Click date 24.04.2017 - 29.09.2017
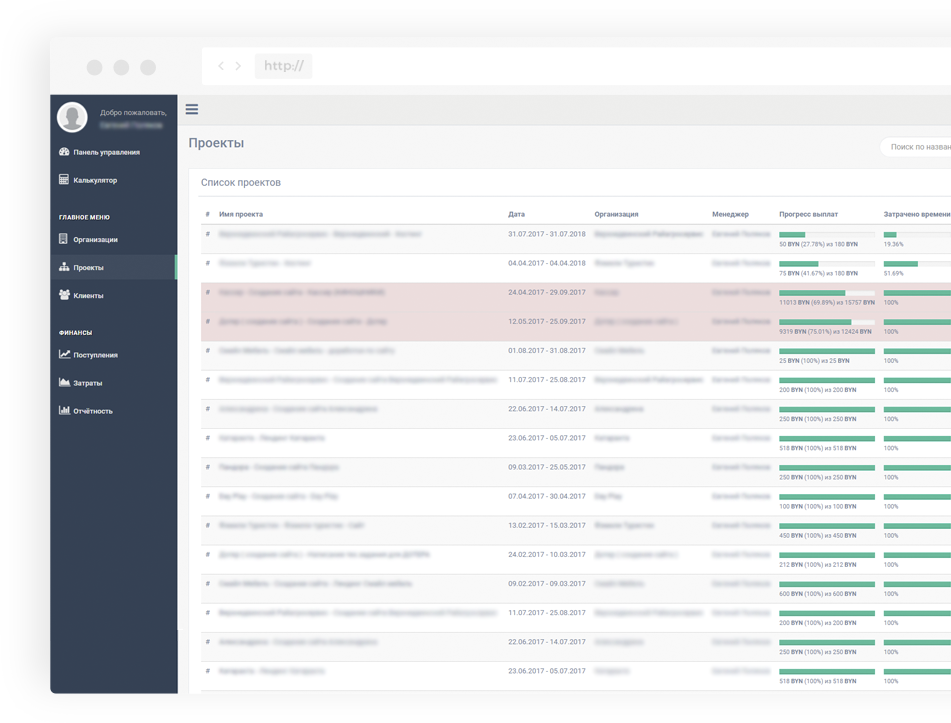The image size is (951, 723). click(x=547, y=292)
